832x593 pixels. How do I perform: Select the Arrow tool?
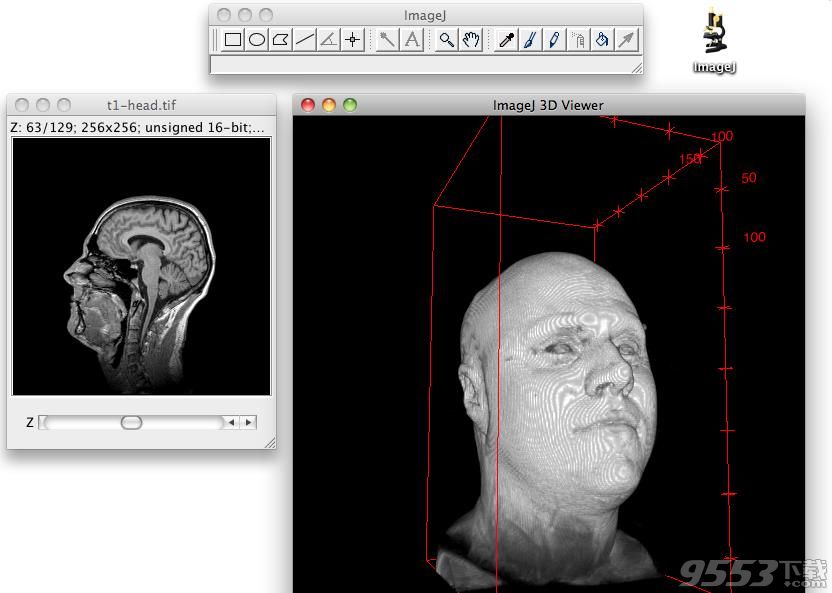pos(626,40)
